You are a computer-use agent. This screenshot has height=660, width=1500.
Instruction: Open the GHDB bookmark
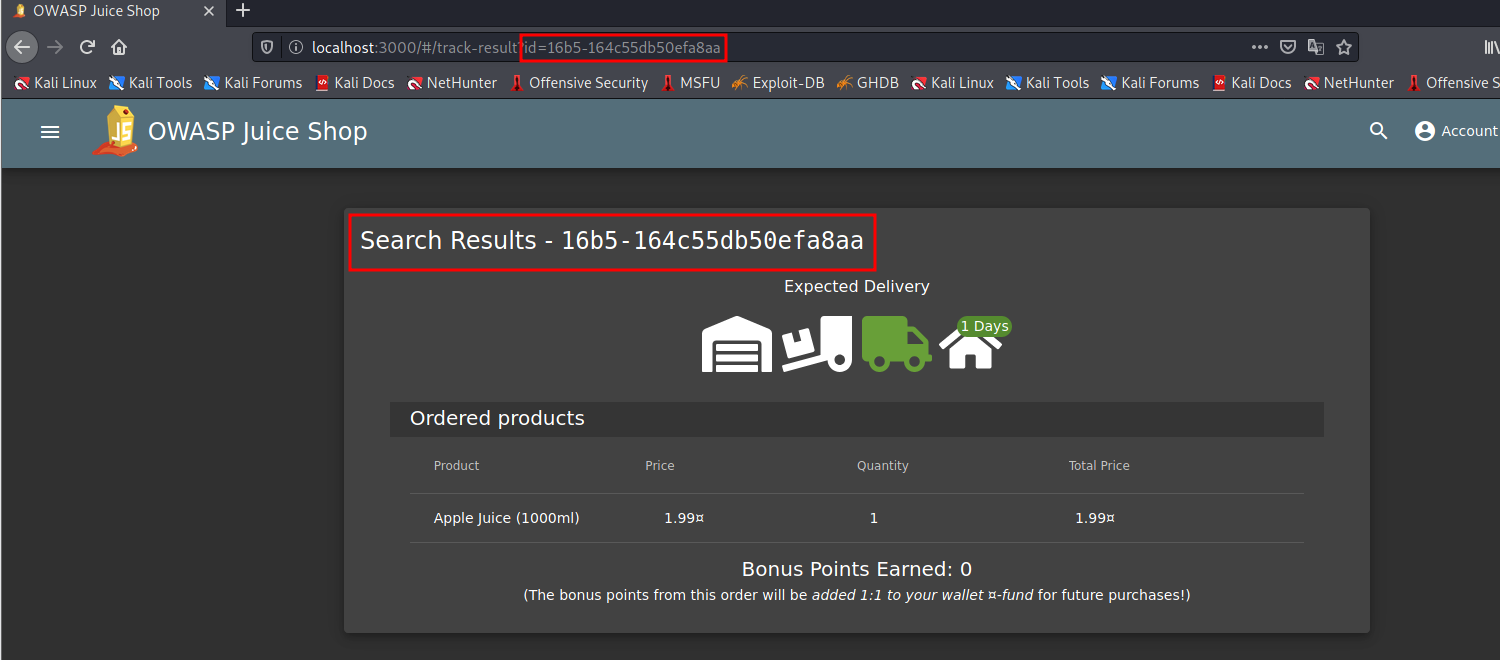click(868, 83)
